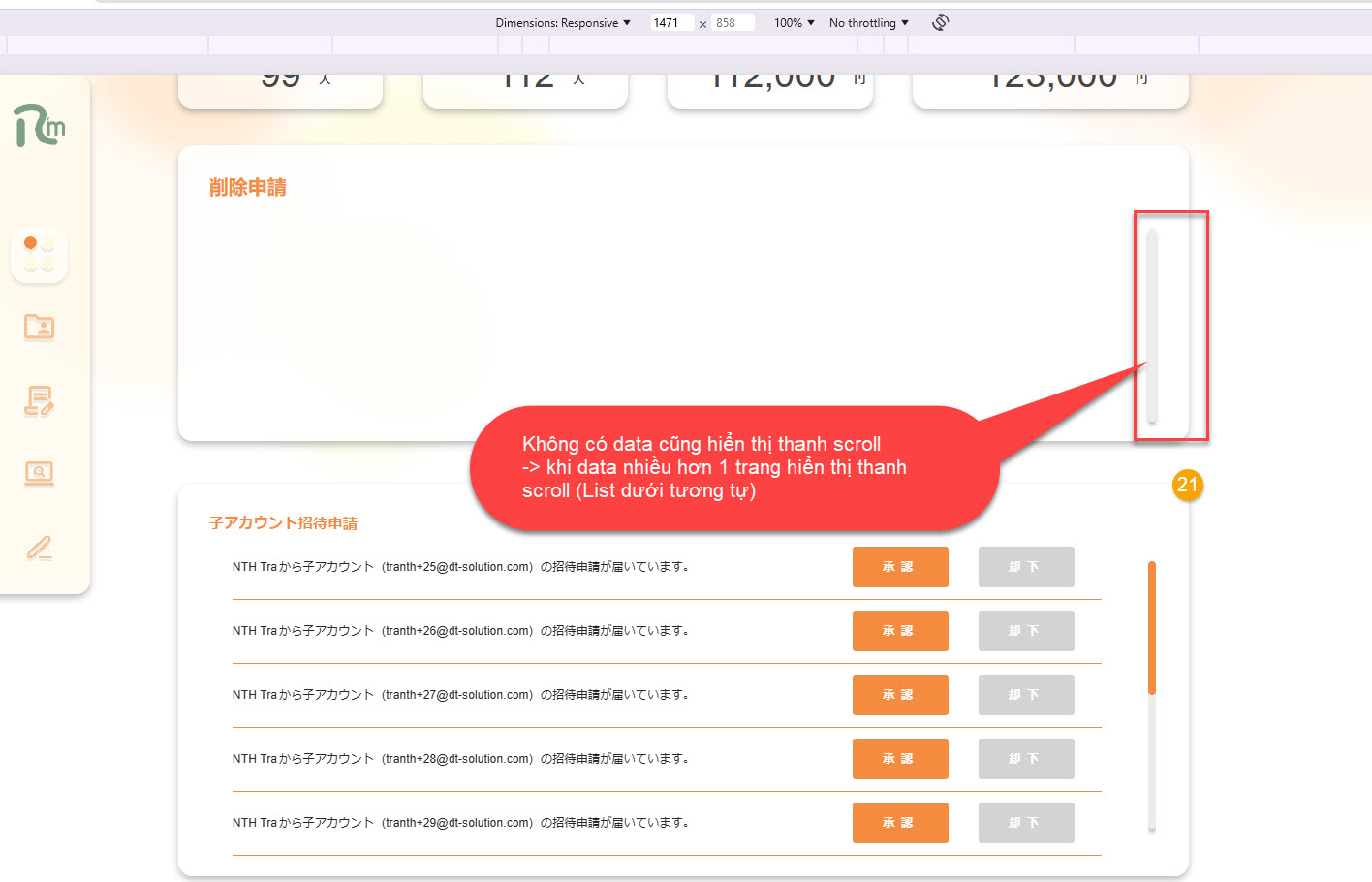Open the 100% zoom dropdown

point(794,23)
